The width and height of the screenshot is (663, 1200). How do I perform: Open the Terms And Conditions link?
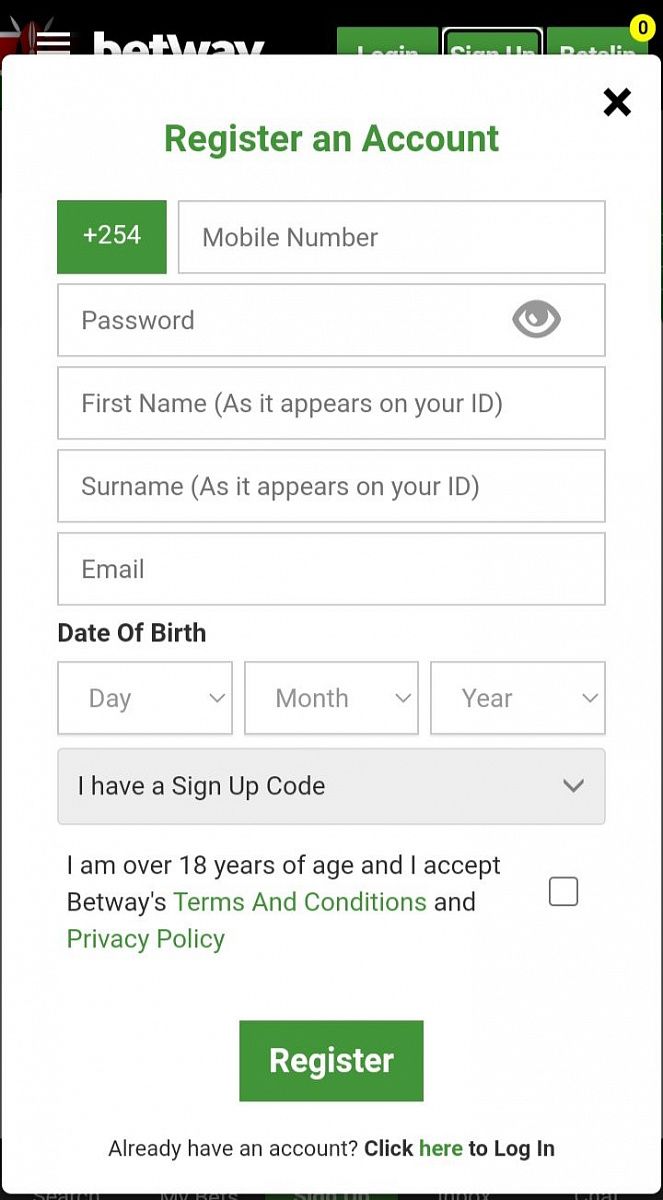[300, 902]
